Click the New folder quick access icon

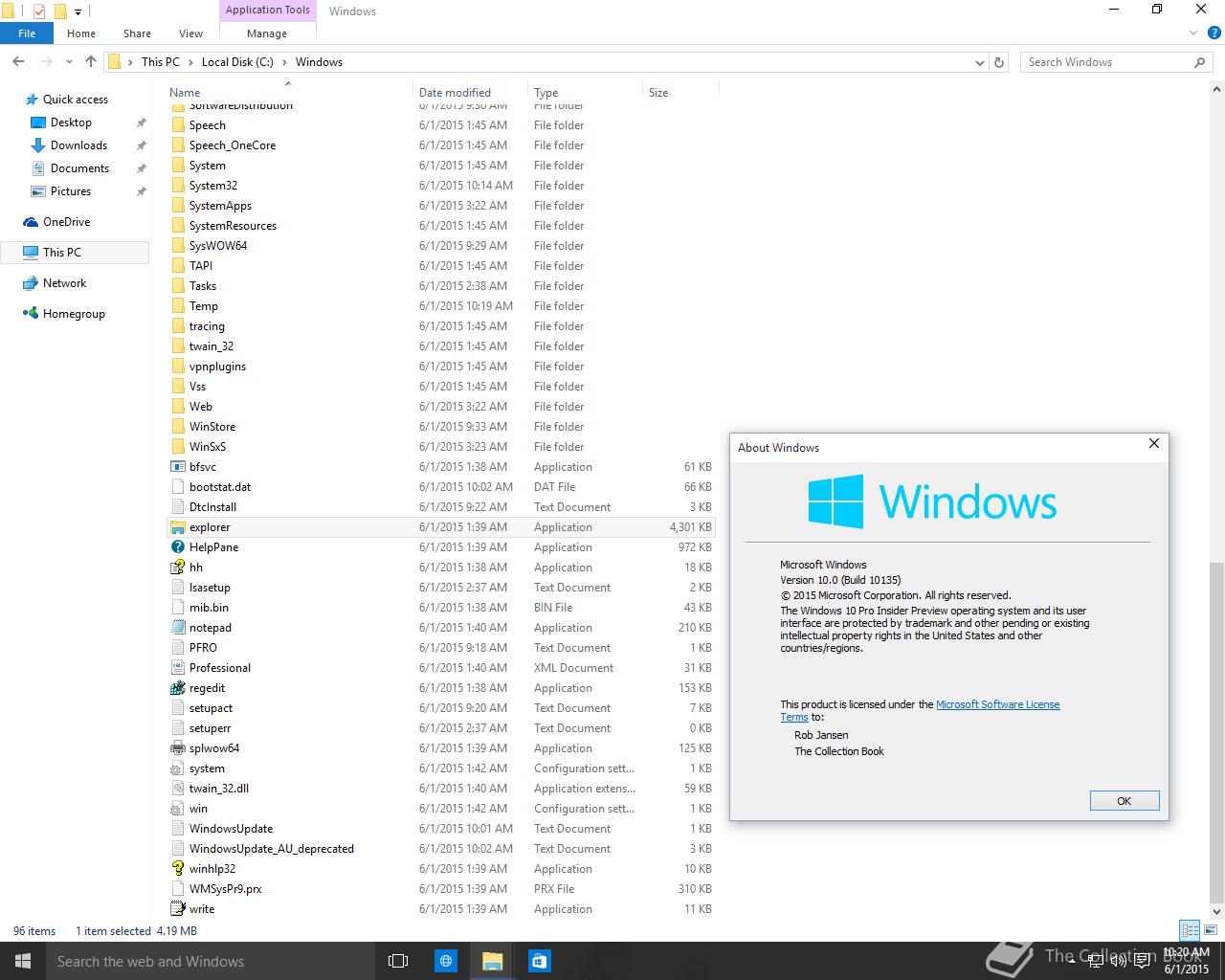(x=60, y=11)
